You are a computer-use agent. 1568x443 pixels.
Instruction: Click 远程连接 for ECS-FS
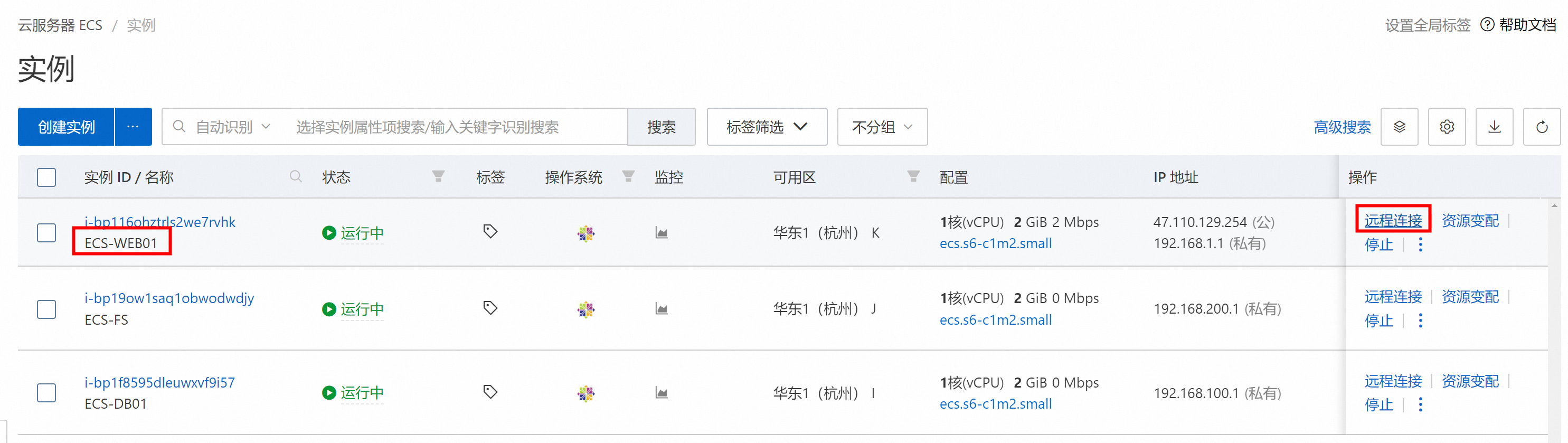[x=1393, y=297]
